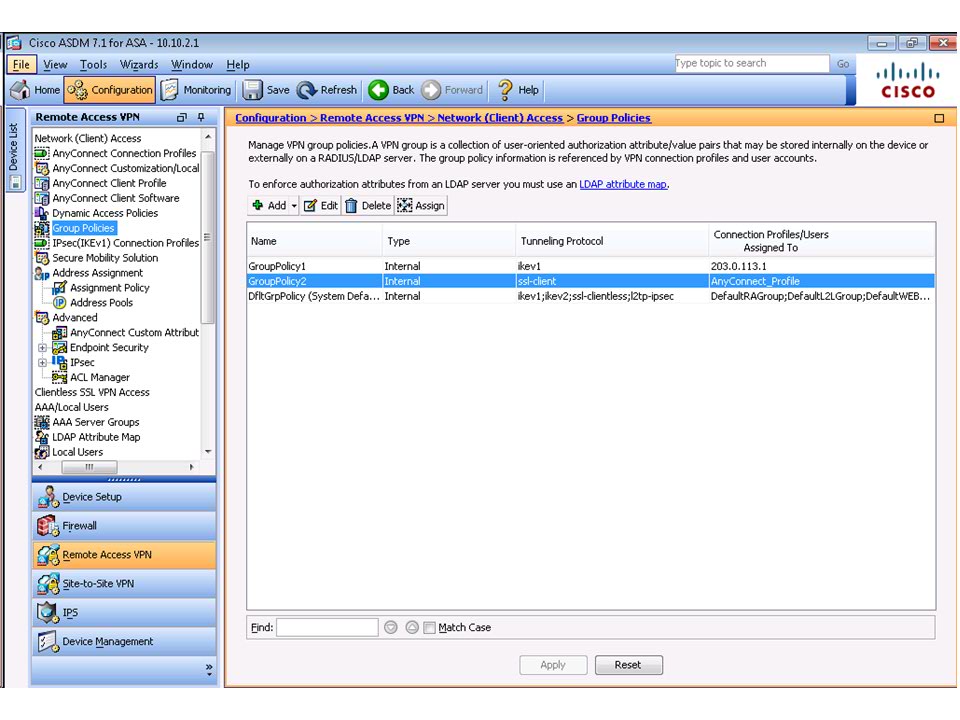Toggle the Match Case checkbox
This screenshot has height=720, width=960.
430,628
